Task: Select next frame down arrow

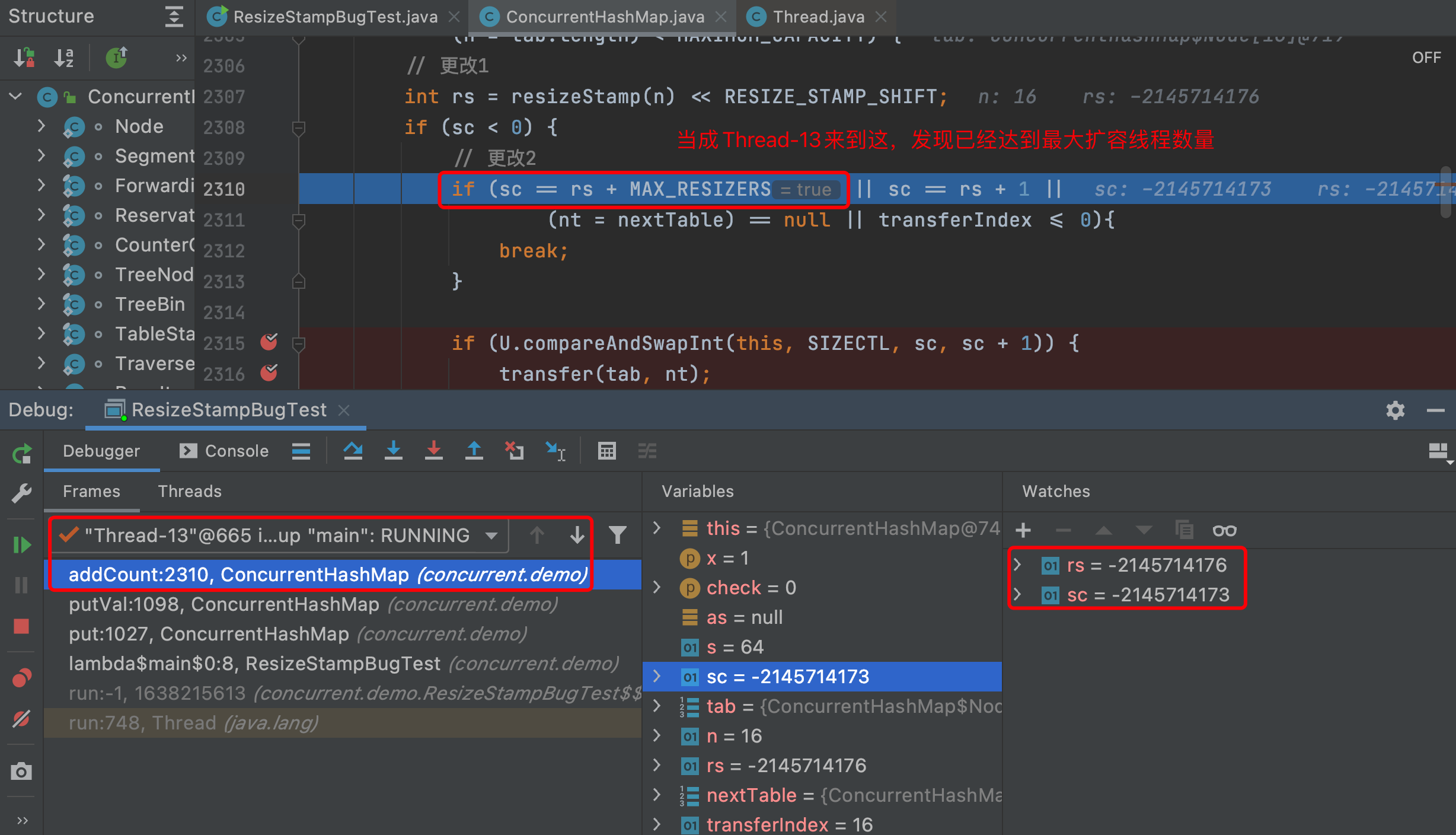Action: pyautogui.click(x=577, y=536)
